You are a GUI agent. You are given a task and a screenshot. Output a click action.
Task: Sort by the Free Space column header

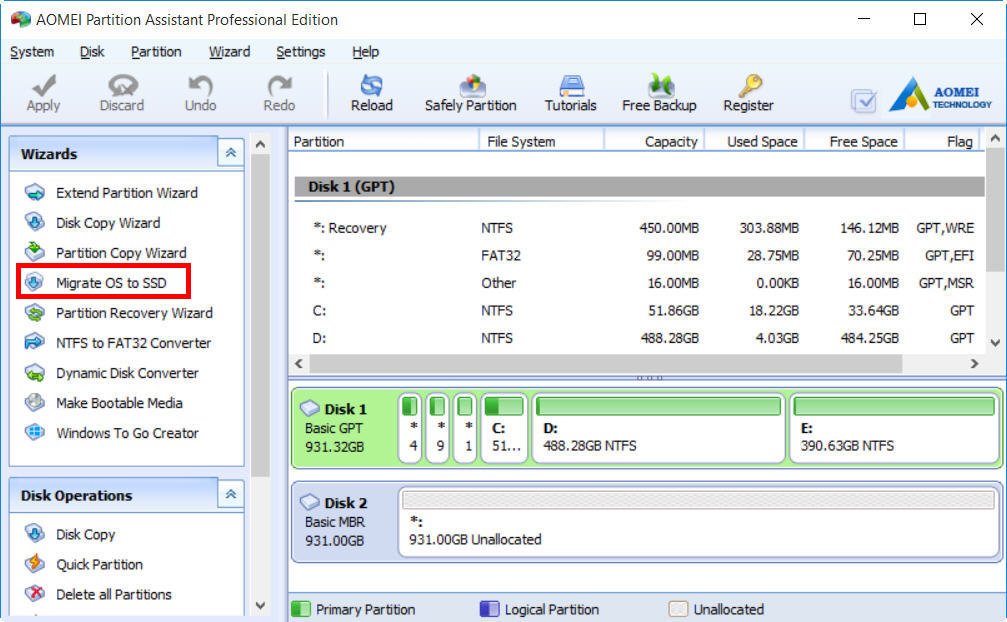855,141
